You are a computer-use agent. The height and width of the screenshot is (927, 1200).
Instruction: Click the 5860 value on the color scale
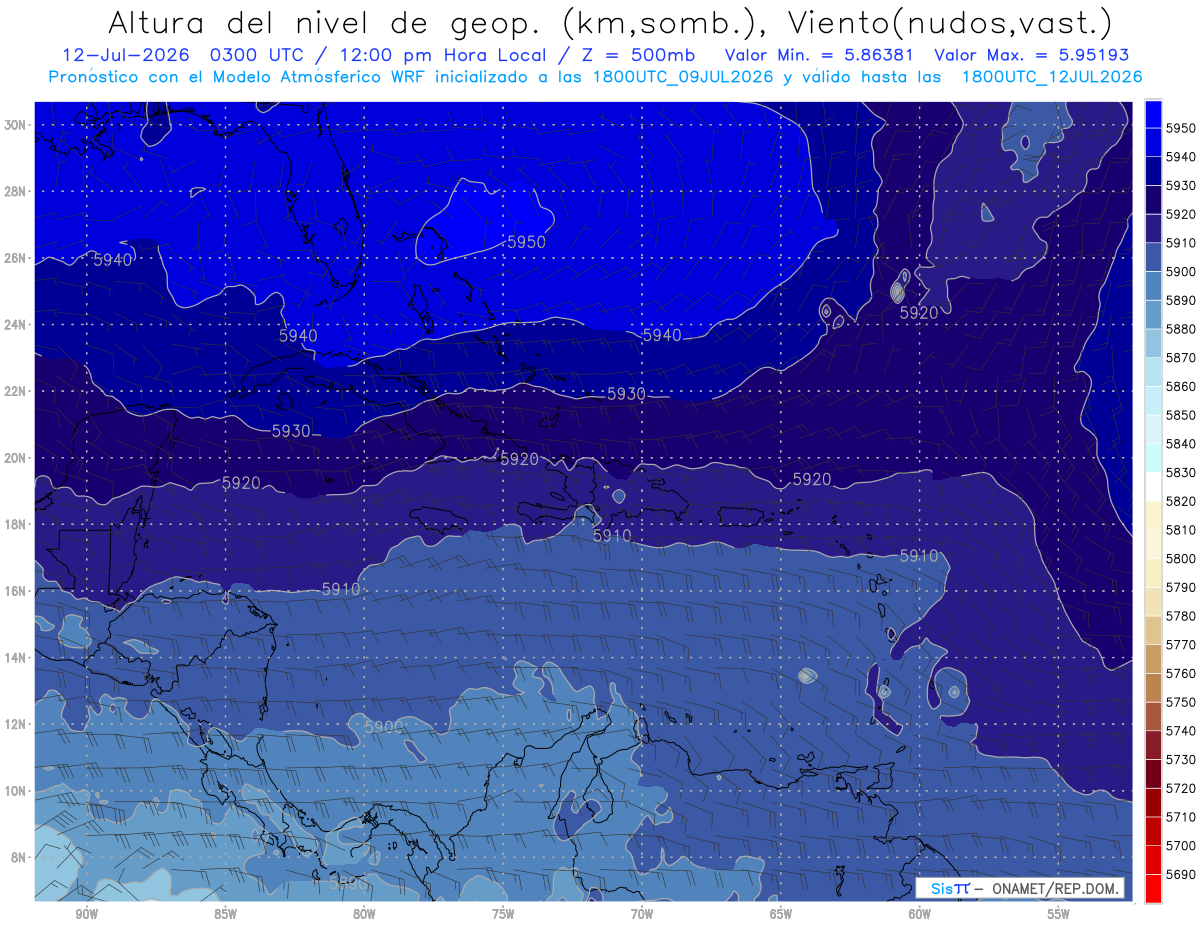point(1180,386)
